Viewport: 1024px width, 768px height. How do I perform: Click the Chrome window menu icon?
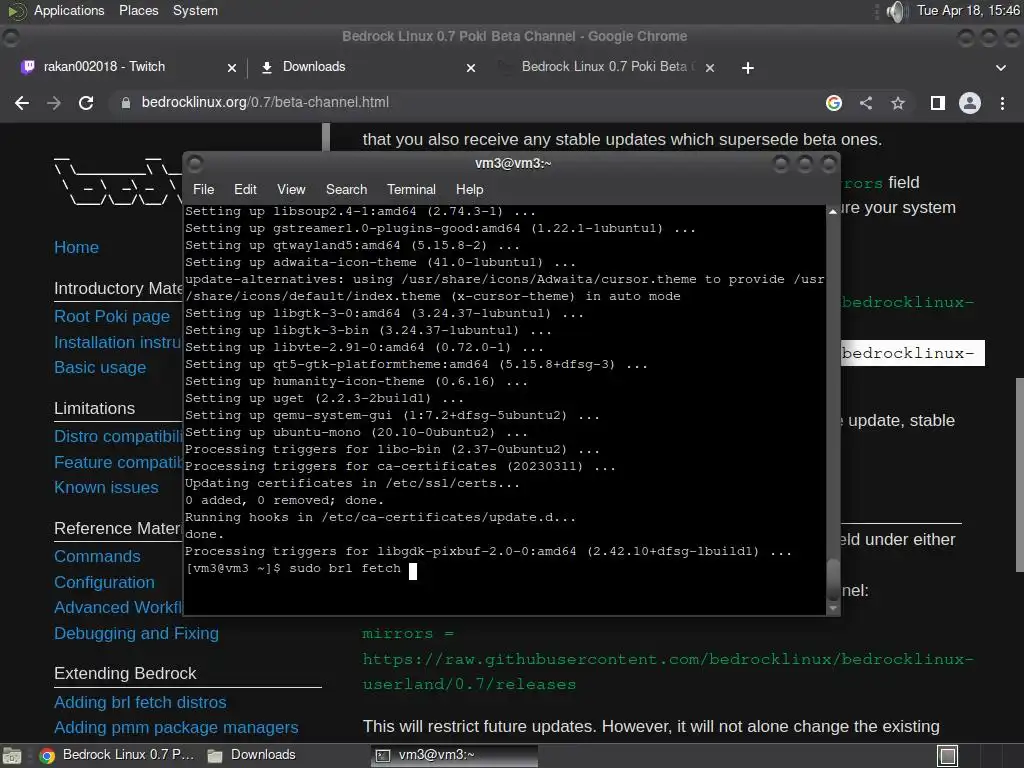[10, 38]
